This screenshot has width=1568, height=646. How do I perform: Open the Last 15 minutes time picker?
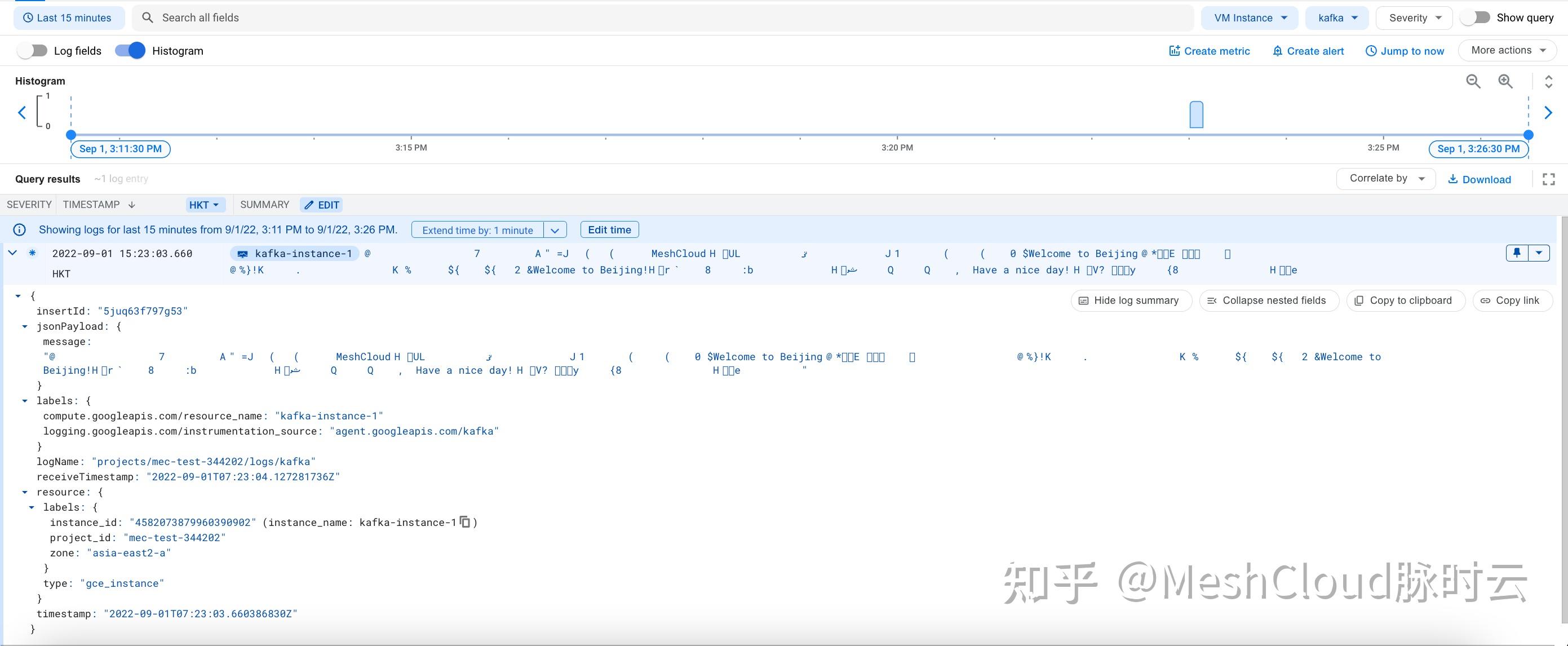(69, 17)
